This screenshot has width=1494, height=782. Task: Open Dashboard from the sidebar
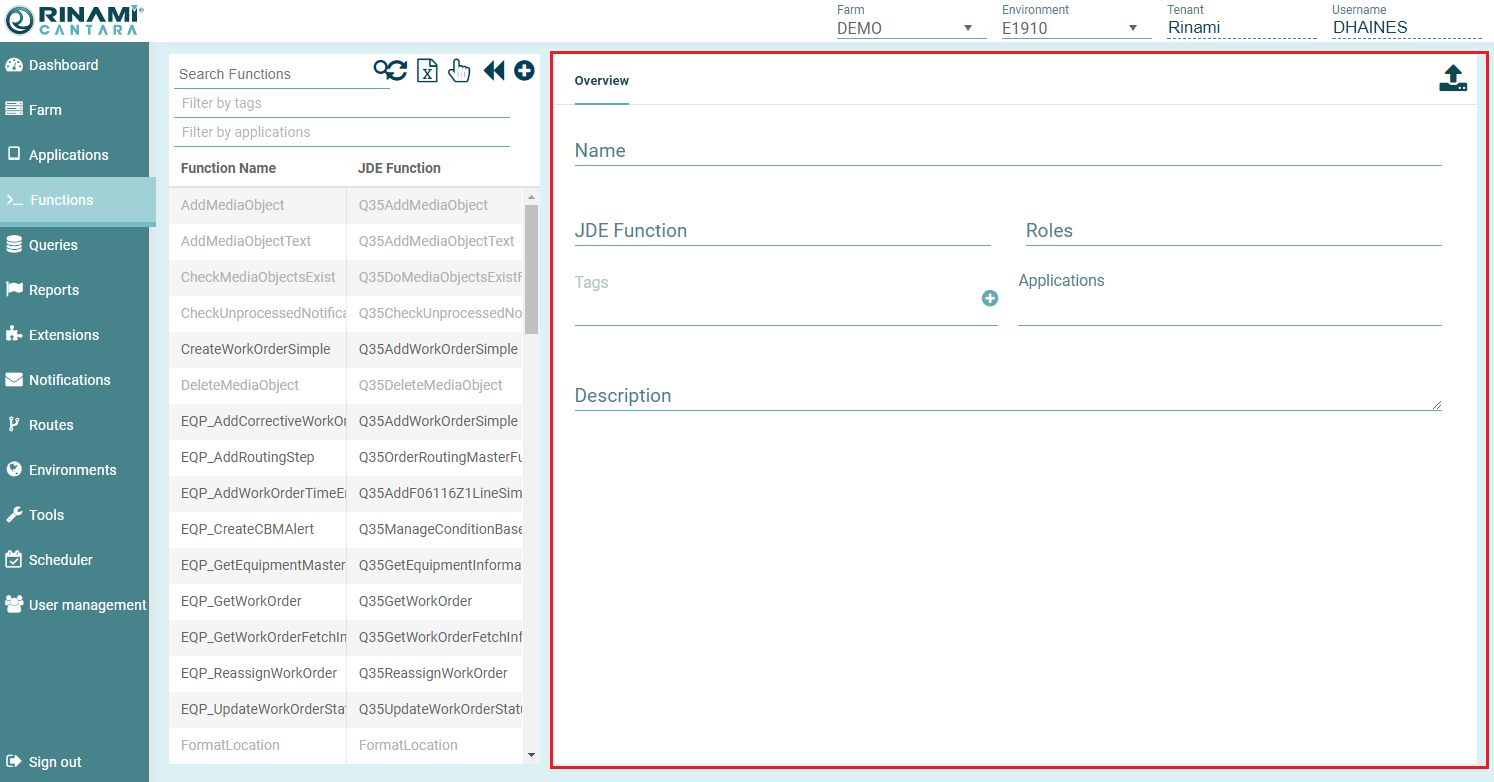[x=63, y=65]
